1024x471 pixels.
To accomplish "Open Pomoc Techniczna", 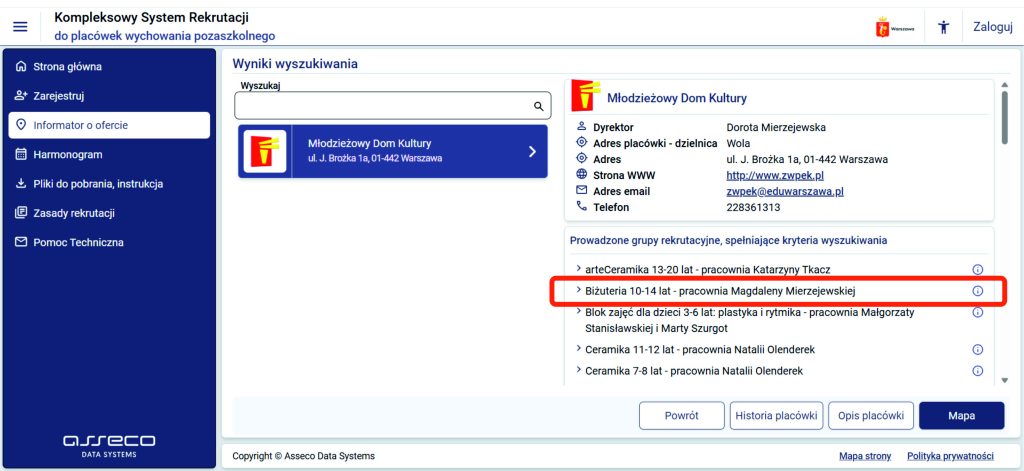I will [x=109, y=242].
